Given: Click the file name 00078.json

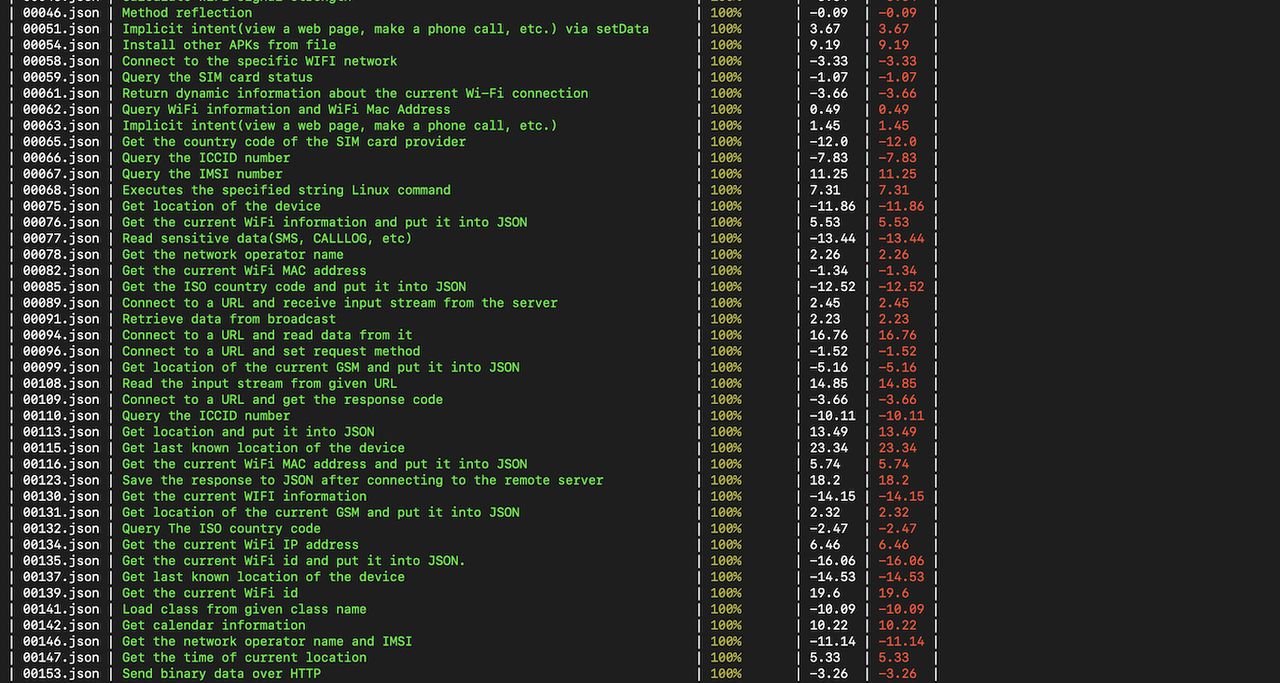Looking at the screenshot, I should tap(61, 254).
